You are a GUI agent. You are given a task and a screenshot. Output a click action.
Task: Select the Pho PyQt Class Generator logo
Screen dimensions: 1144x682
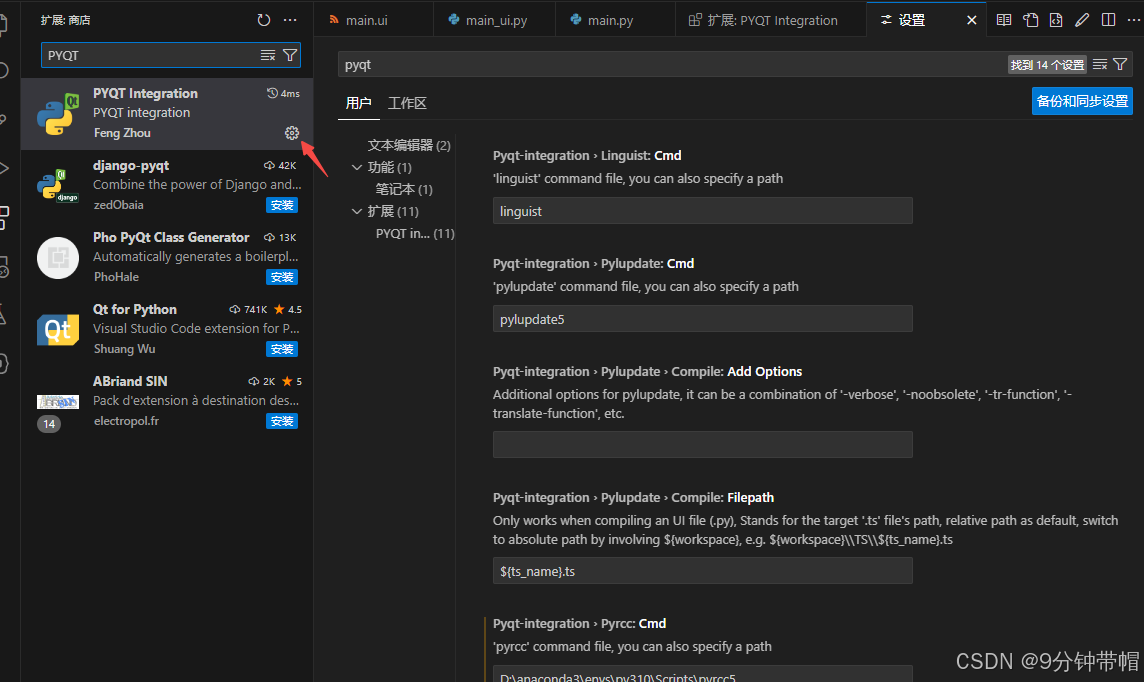[58, 257]
